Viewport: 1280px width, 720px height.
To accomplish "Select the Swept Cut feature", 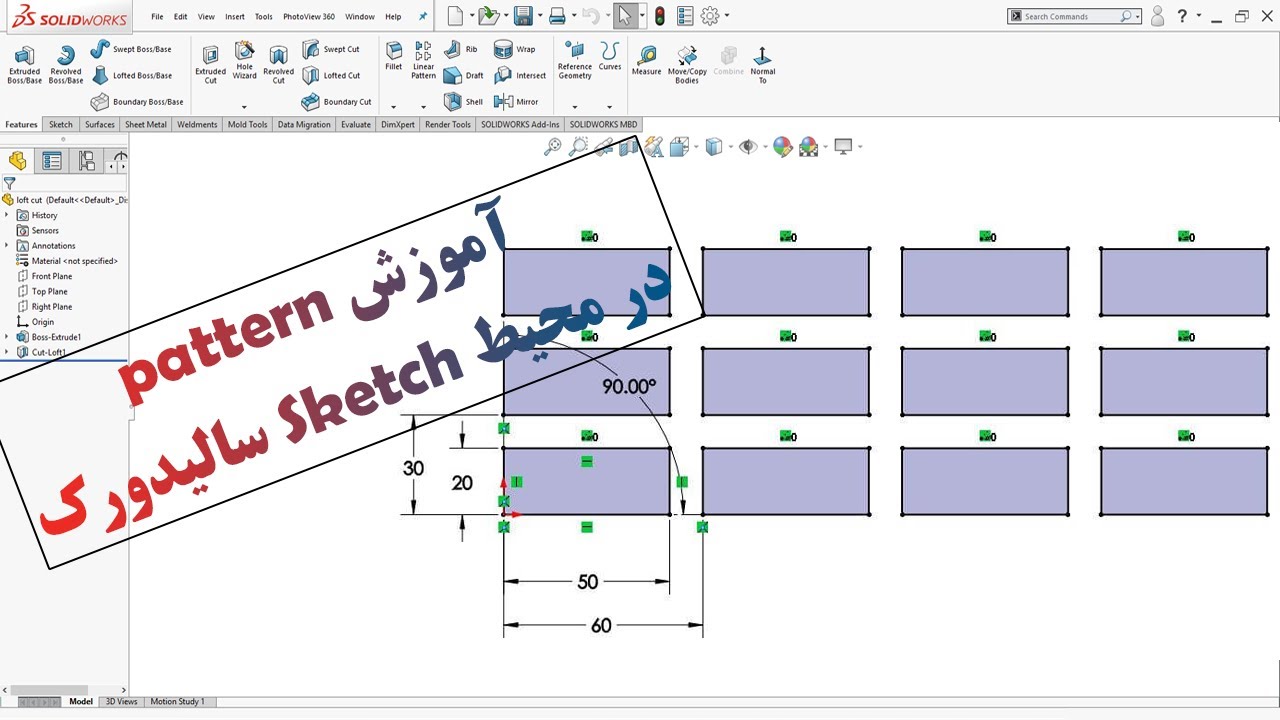I will [331, 49].
